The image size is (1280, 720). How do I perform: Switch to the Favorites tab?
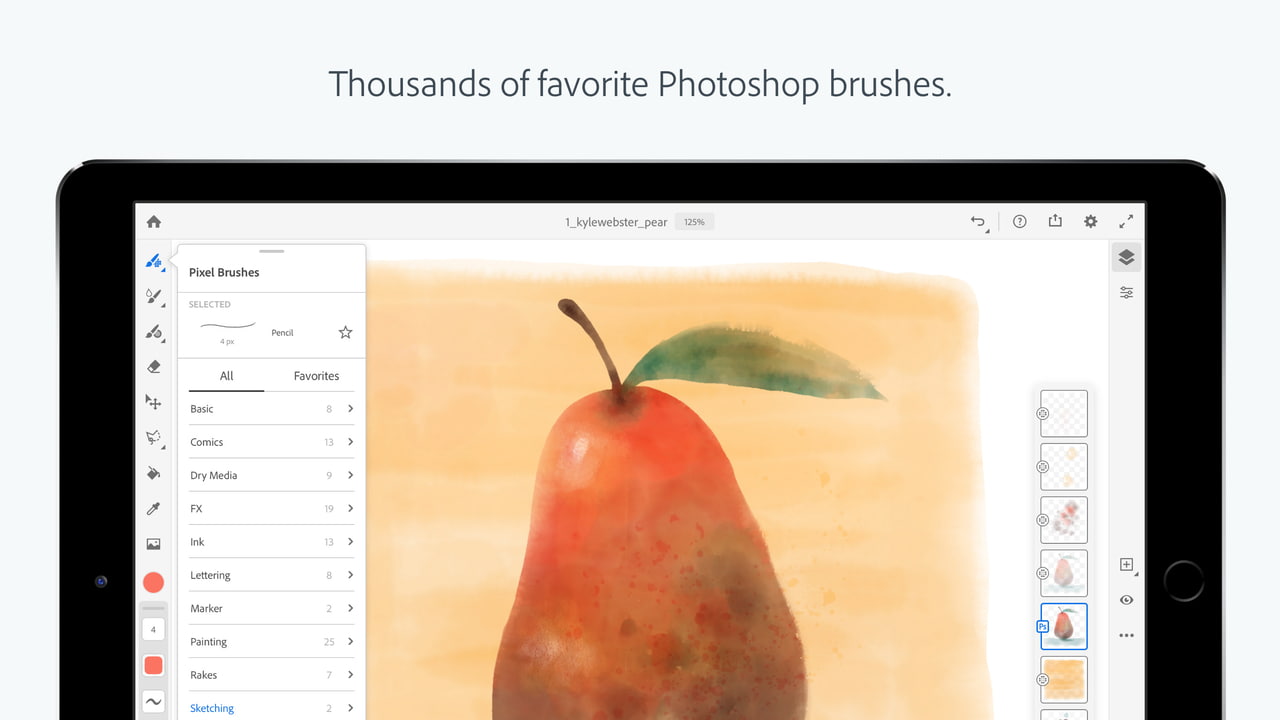coord(316,376)
